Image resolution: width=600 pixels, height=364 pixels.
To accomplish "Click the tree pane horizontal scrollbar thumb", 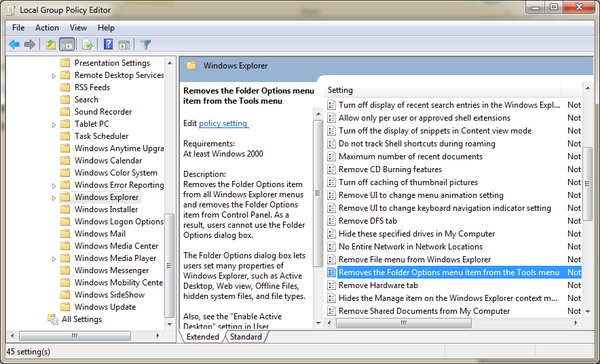I will point(75,336).
